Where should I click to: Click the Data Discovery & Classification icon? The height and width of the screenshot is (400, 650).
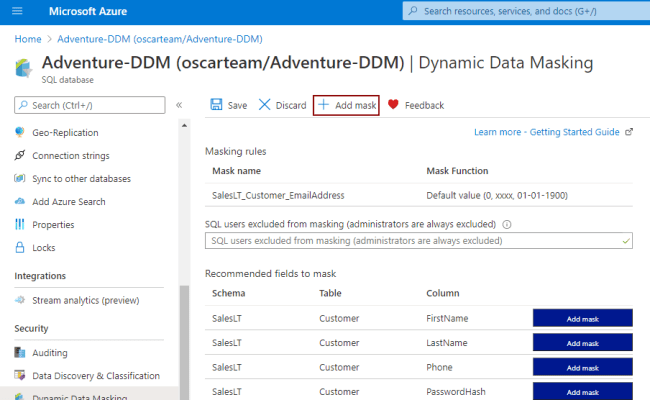(19, 375)
